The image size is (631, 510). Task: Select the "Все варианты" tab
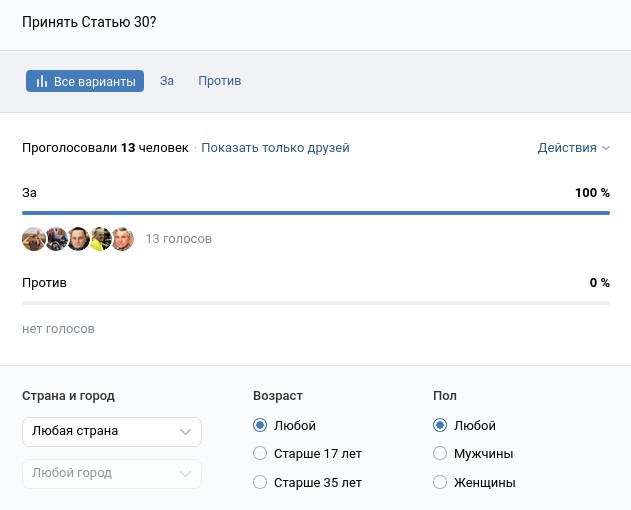click(85, 81)
